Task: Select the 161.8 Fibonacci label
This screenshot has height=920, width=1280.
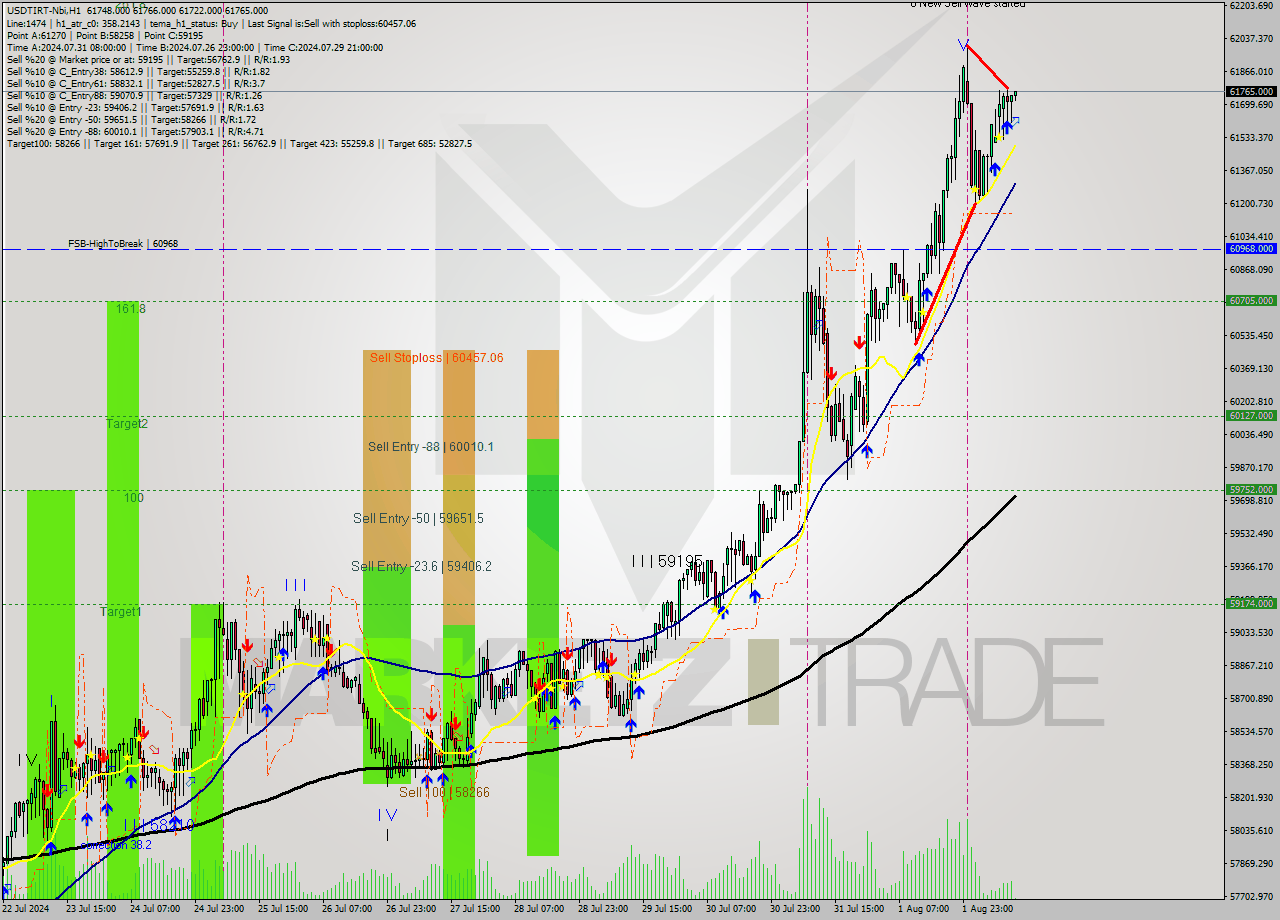Action: tap(130, 309)
